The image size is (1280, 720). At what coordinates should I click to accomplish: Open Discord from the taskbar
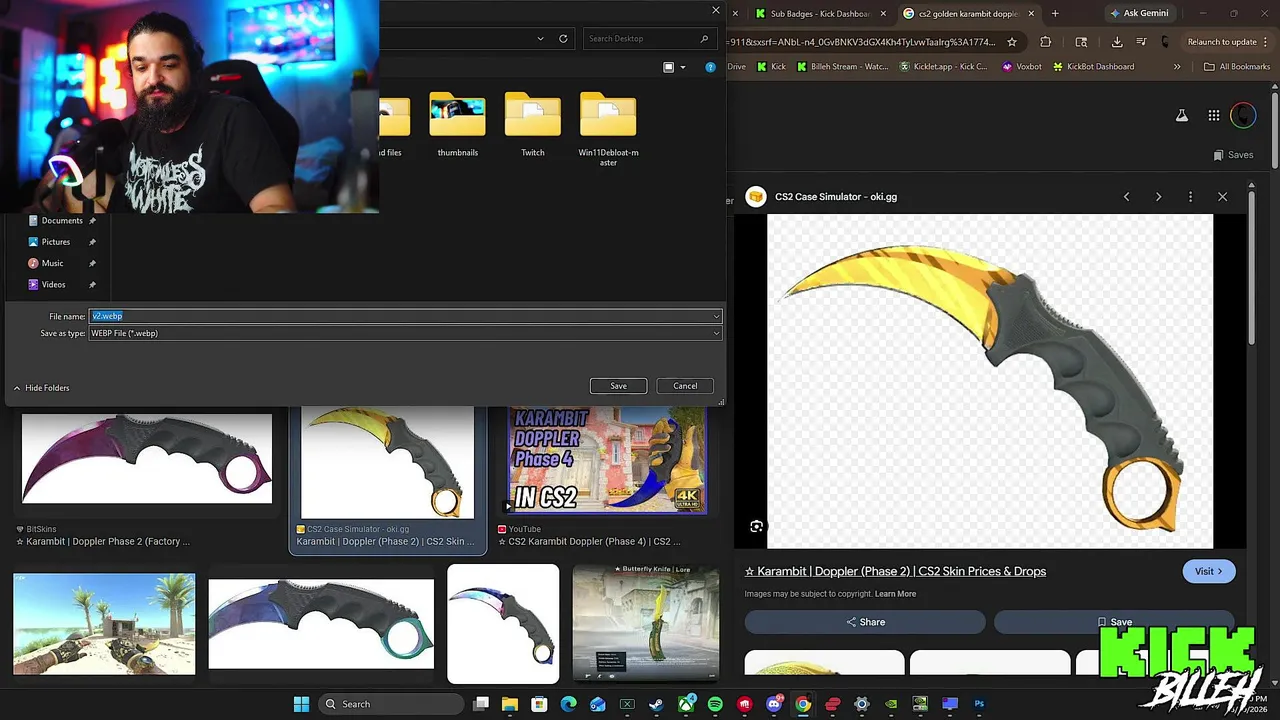[x=774, y=704]
